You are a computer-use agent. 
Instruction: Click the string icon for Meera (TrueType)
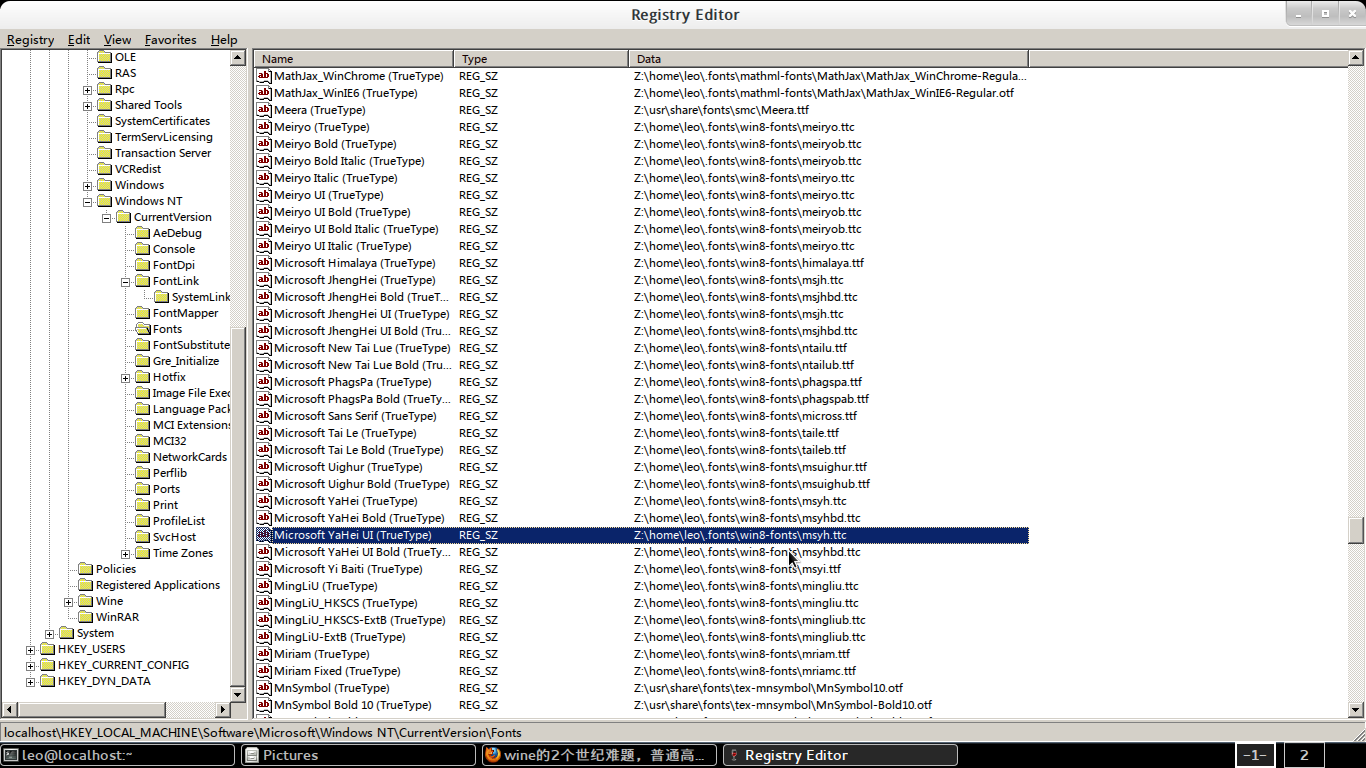click(264, 110)
